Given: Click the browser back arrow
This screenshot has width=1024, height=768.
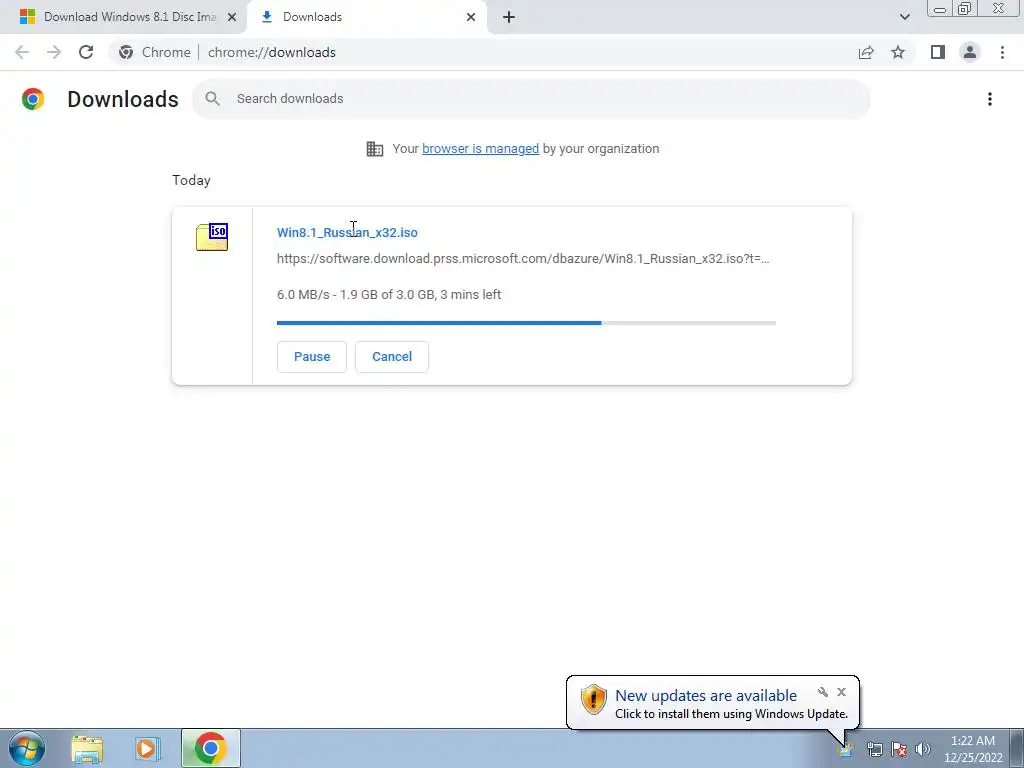Looking at the screenshot, I should tap(22, 52).
